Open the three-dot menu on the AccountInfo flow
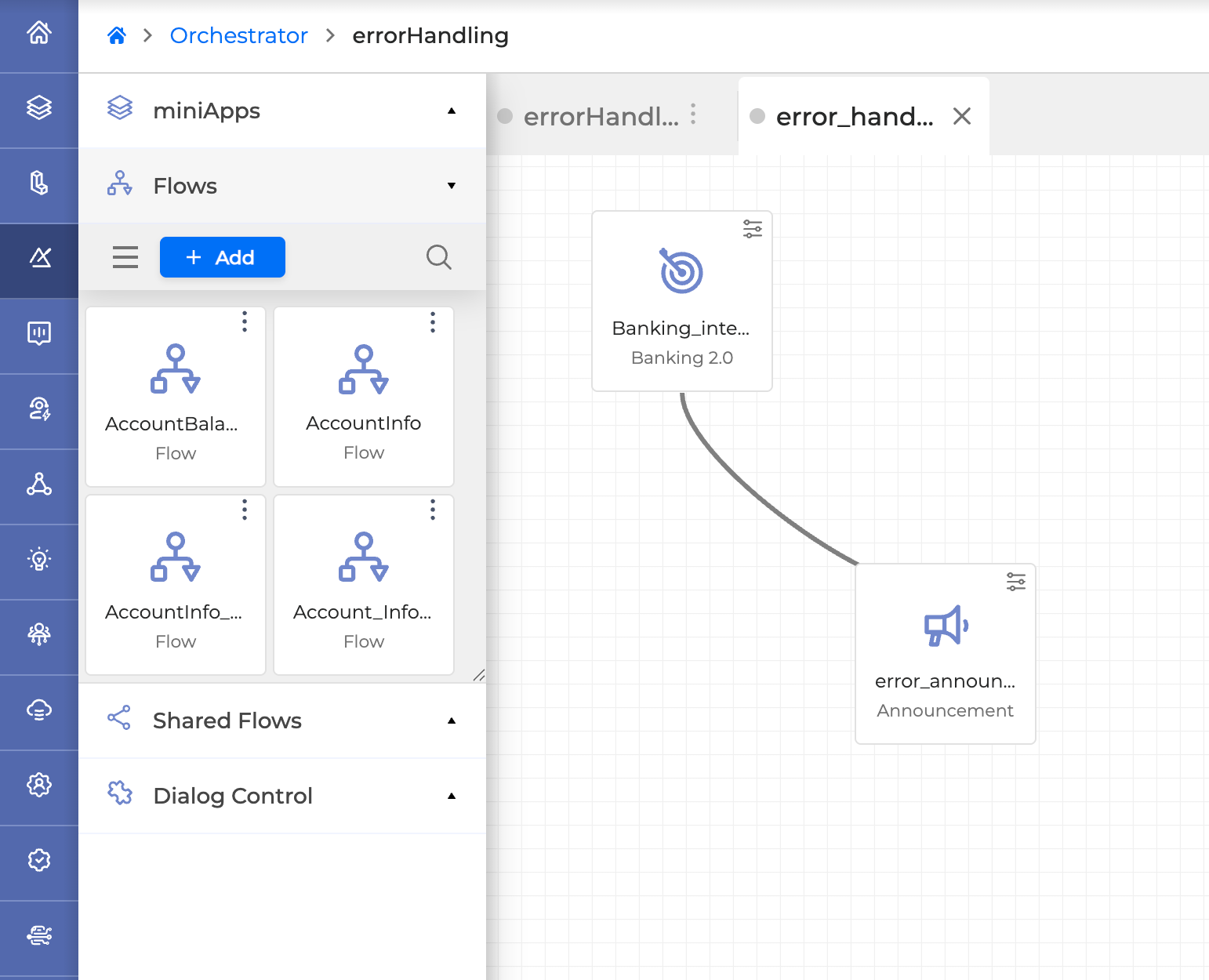The height and width of the screenshot is (980, 1209). coord(433,322)
